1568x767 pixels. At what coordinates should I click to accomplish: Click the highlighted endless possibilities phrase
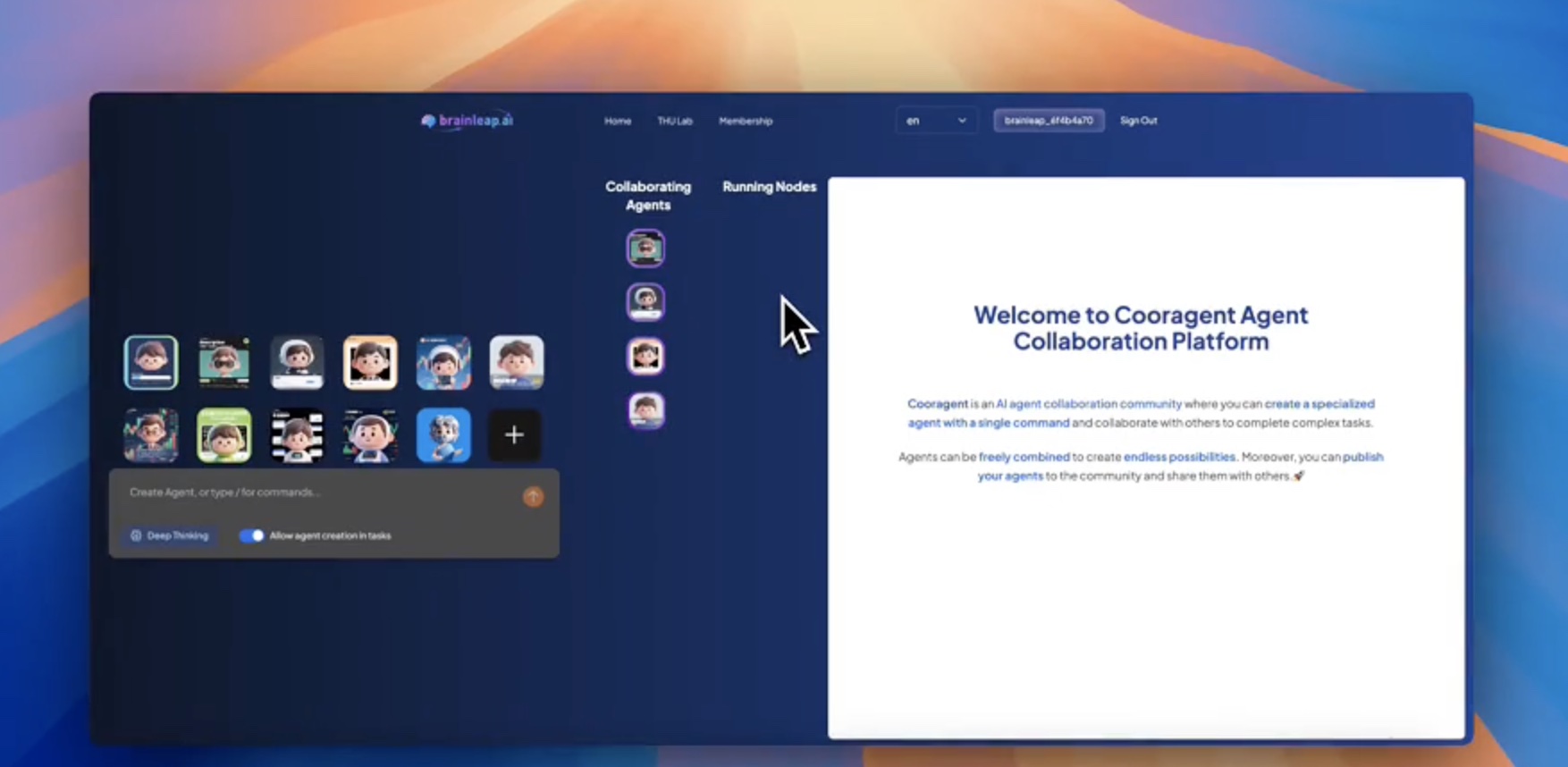(x=1179, y=457)
